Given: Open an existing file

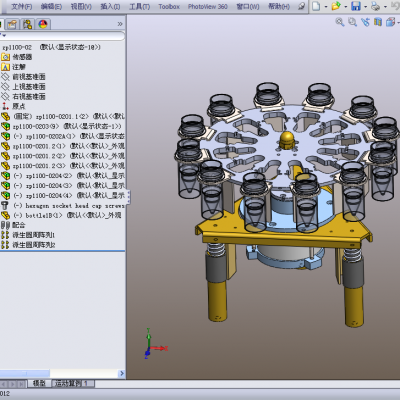Looking at the screenshot, I should (x=336, y=6).
